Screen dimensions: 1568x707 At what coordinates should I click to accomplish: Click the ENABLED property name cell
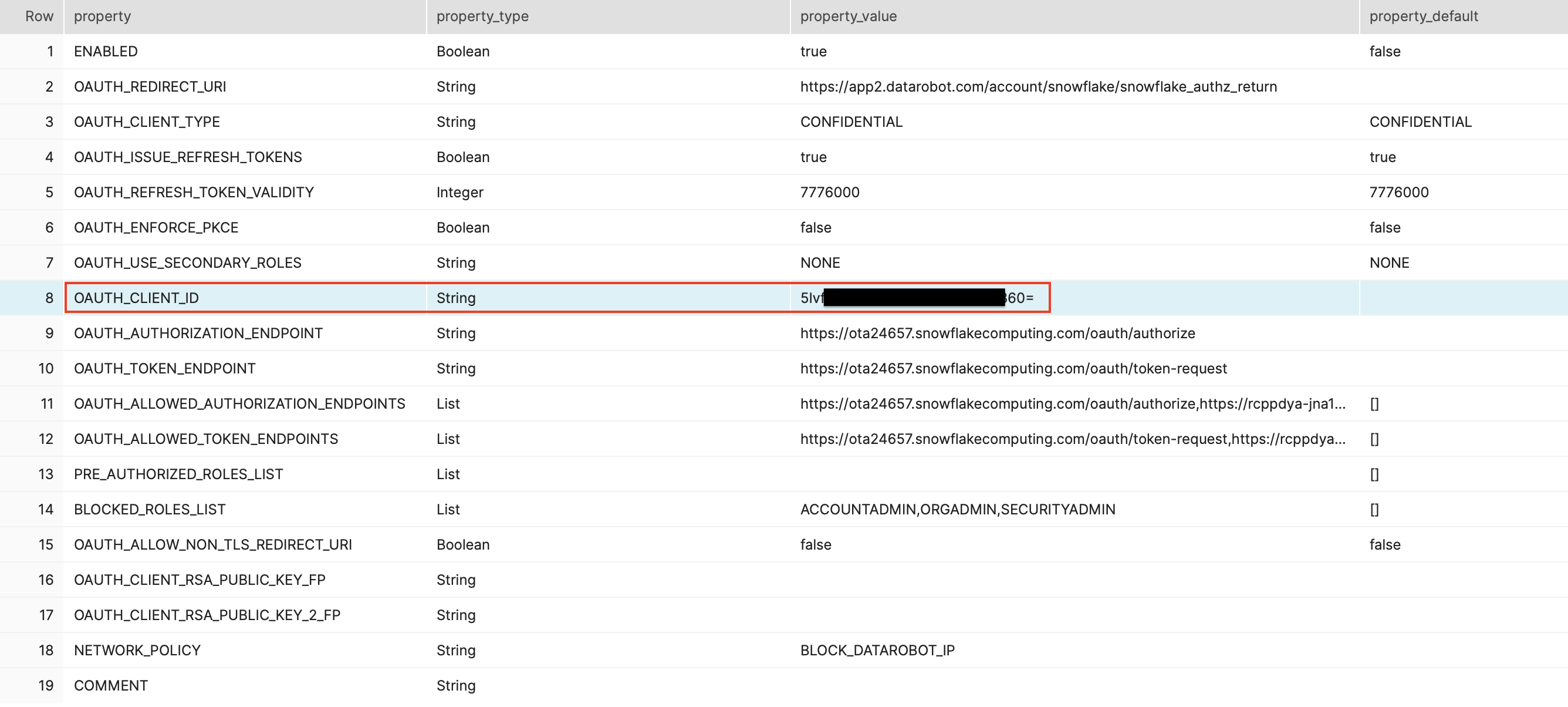point(105,51)
